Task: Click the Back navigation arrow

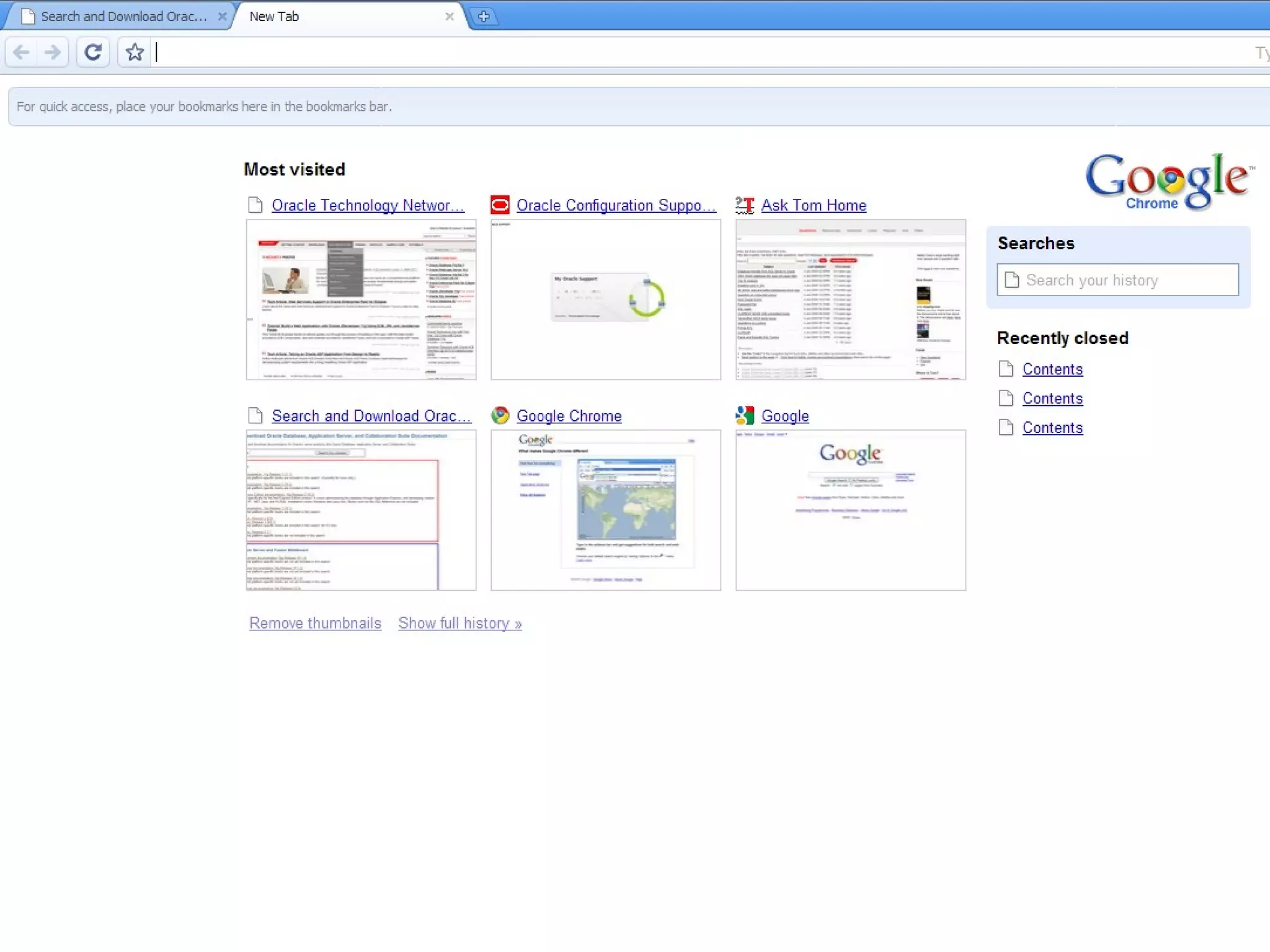Action: tap(22, 52)
